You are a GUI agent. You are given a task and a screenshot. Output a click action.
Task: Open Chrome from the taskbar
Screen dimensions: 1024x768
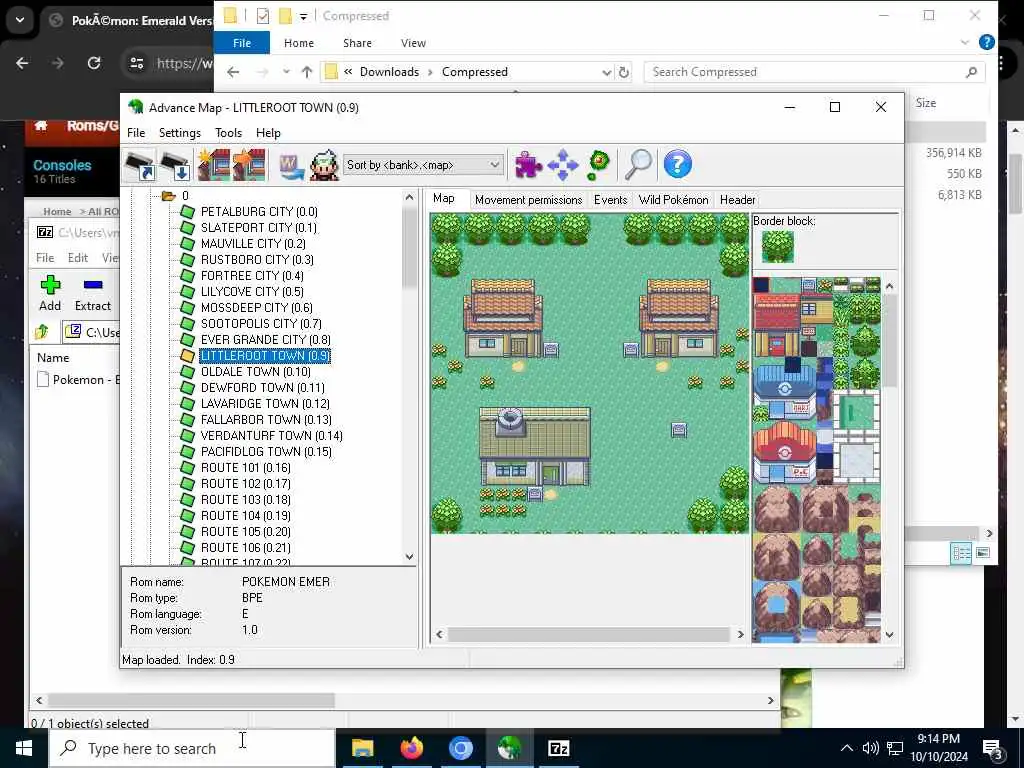coord(460,748)
